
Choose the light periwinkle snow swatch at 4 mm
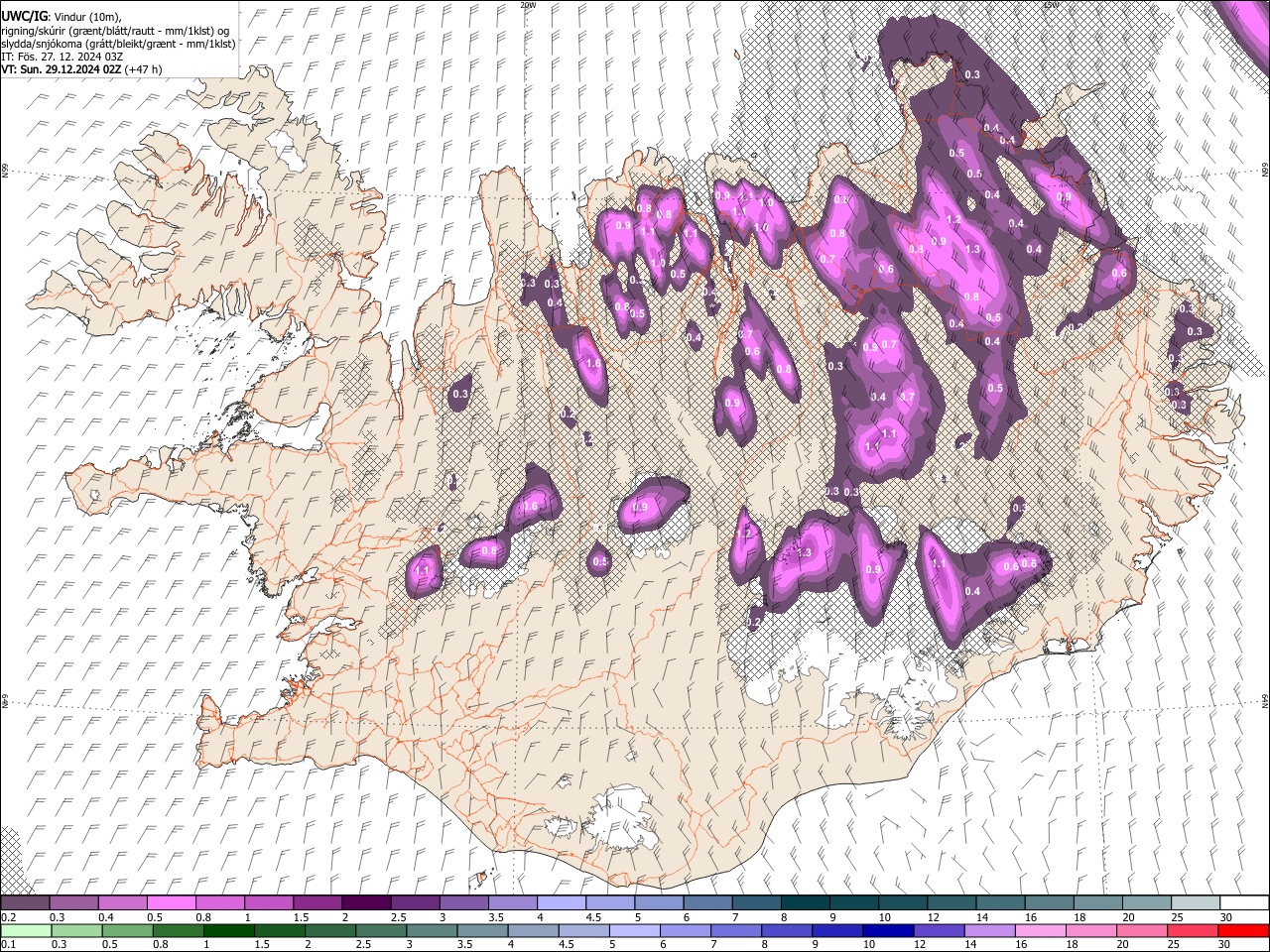click(561, 903)
